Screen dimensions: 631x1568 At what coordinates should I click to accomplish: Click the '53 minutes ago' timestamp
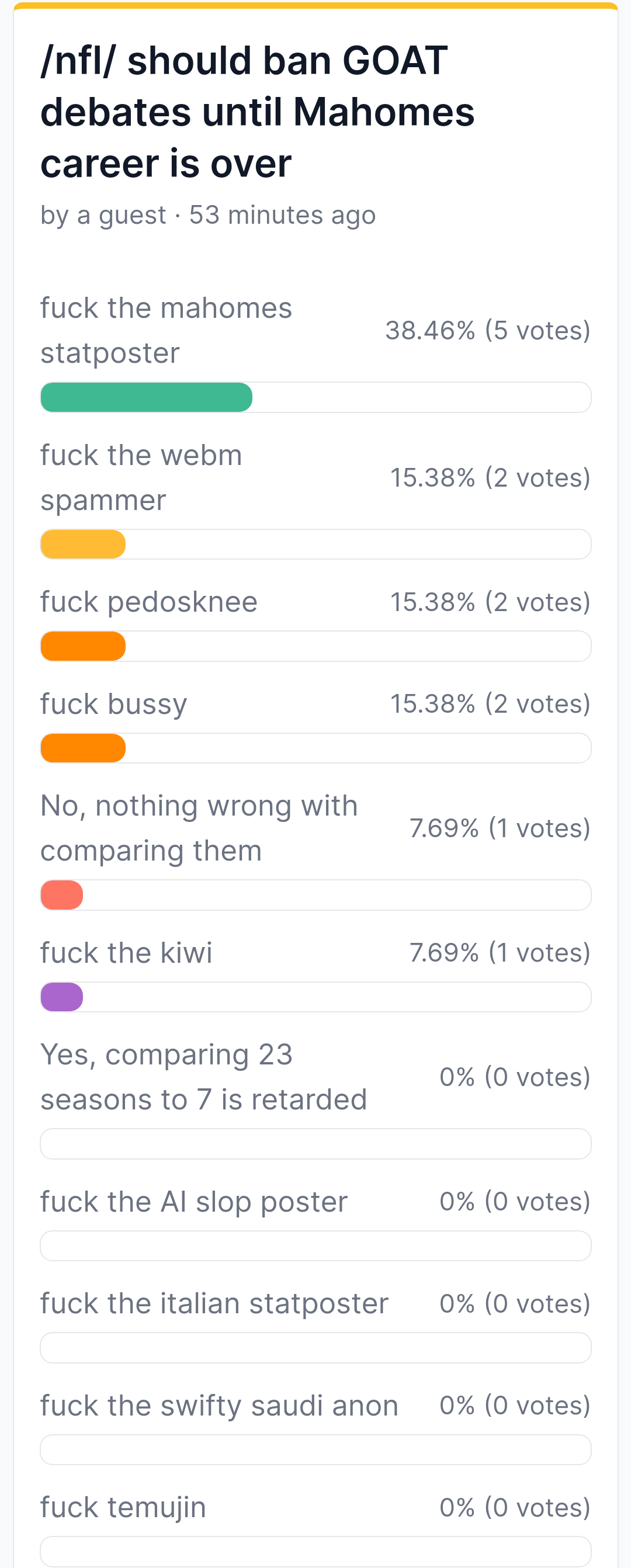click(x=282, y=215)
